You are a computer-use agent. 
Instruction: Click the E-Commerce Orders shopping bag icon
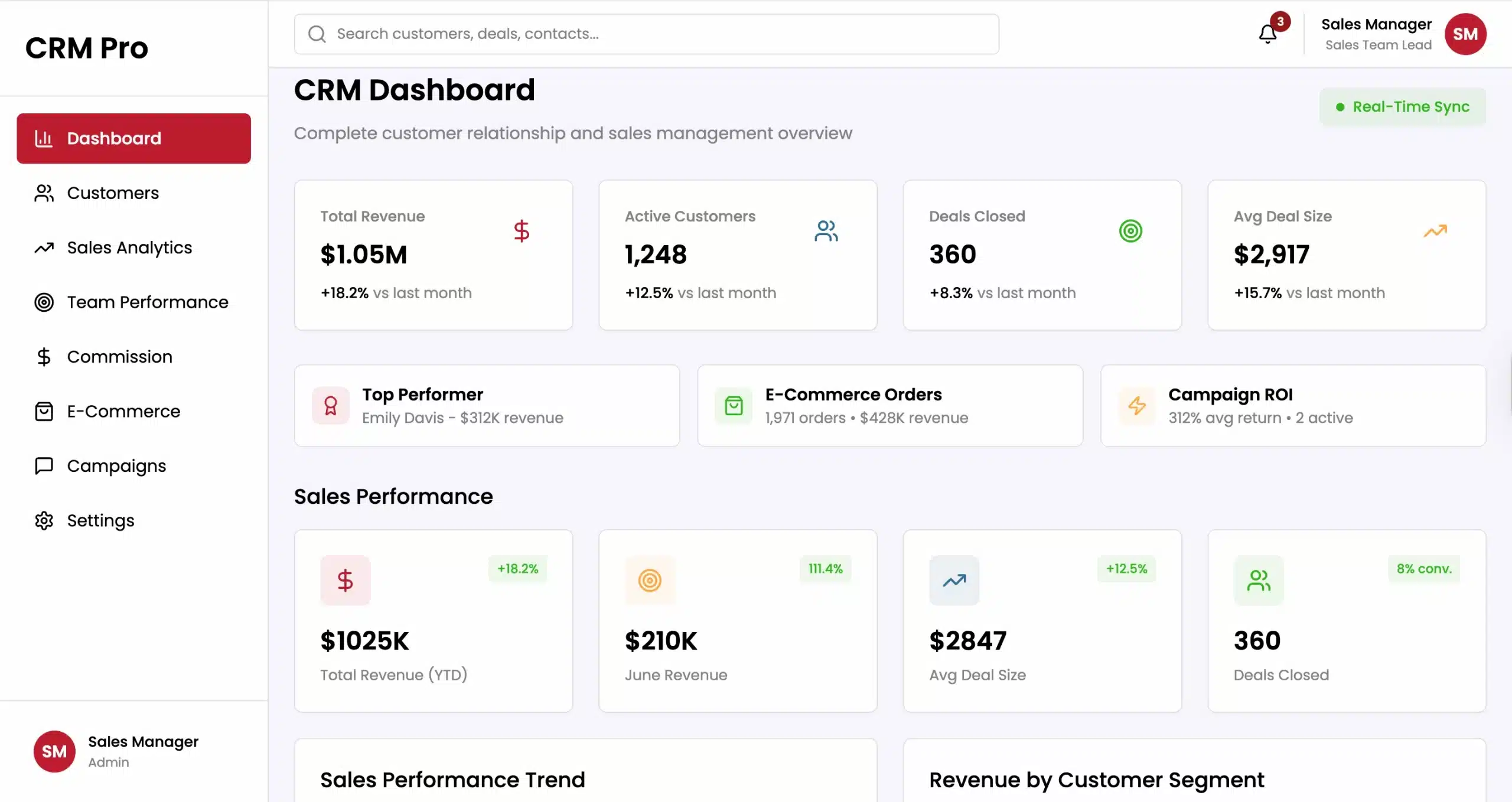click(x=734, y=406)
